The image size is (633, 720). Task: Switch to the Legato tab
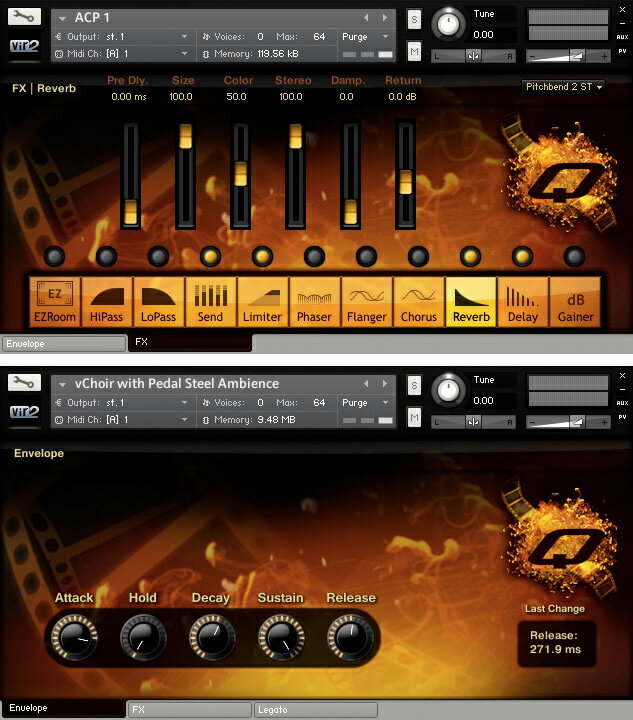coord(315,710)
